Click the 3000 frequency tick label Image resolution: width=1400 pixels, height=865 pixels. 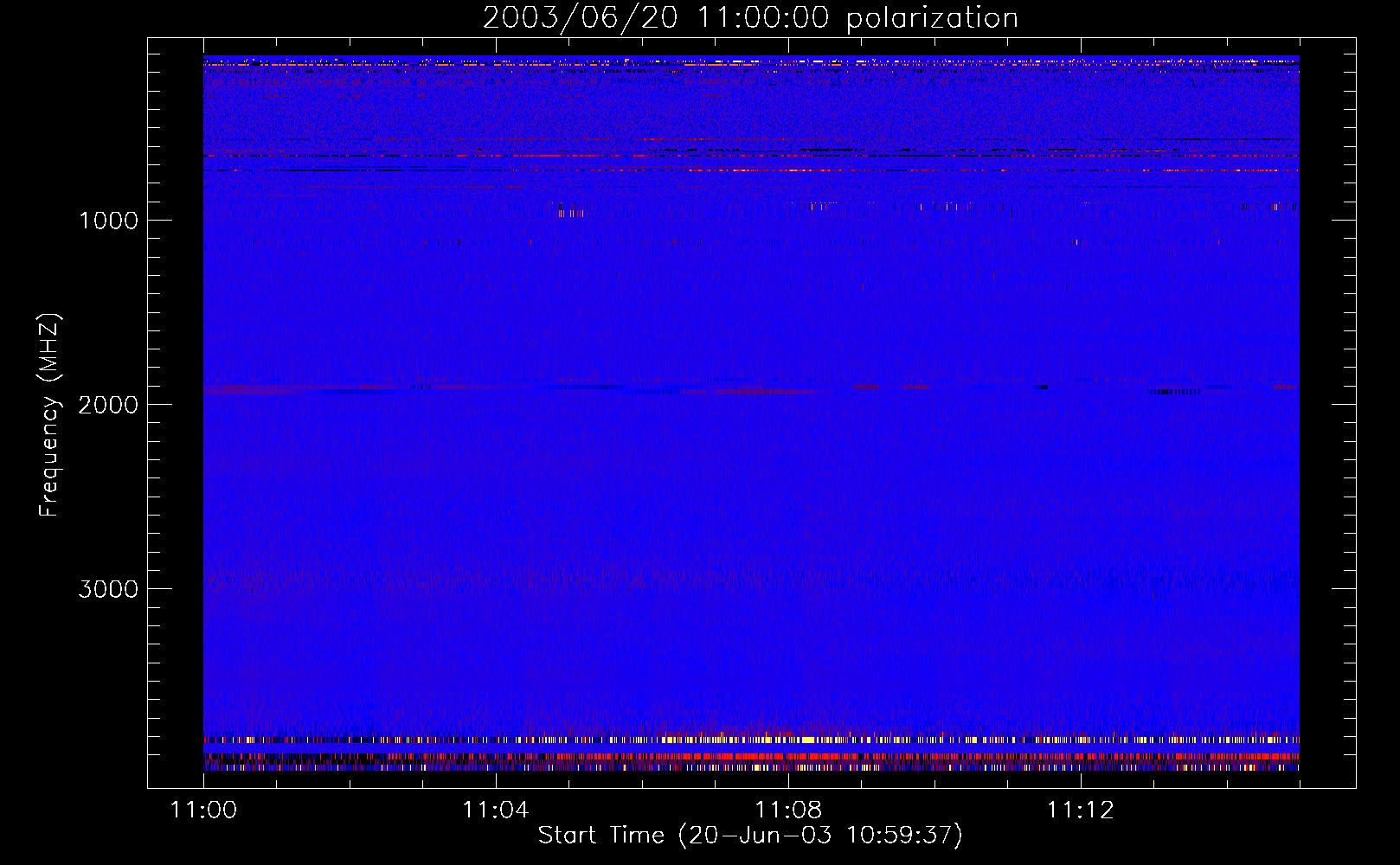108,589
